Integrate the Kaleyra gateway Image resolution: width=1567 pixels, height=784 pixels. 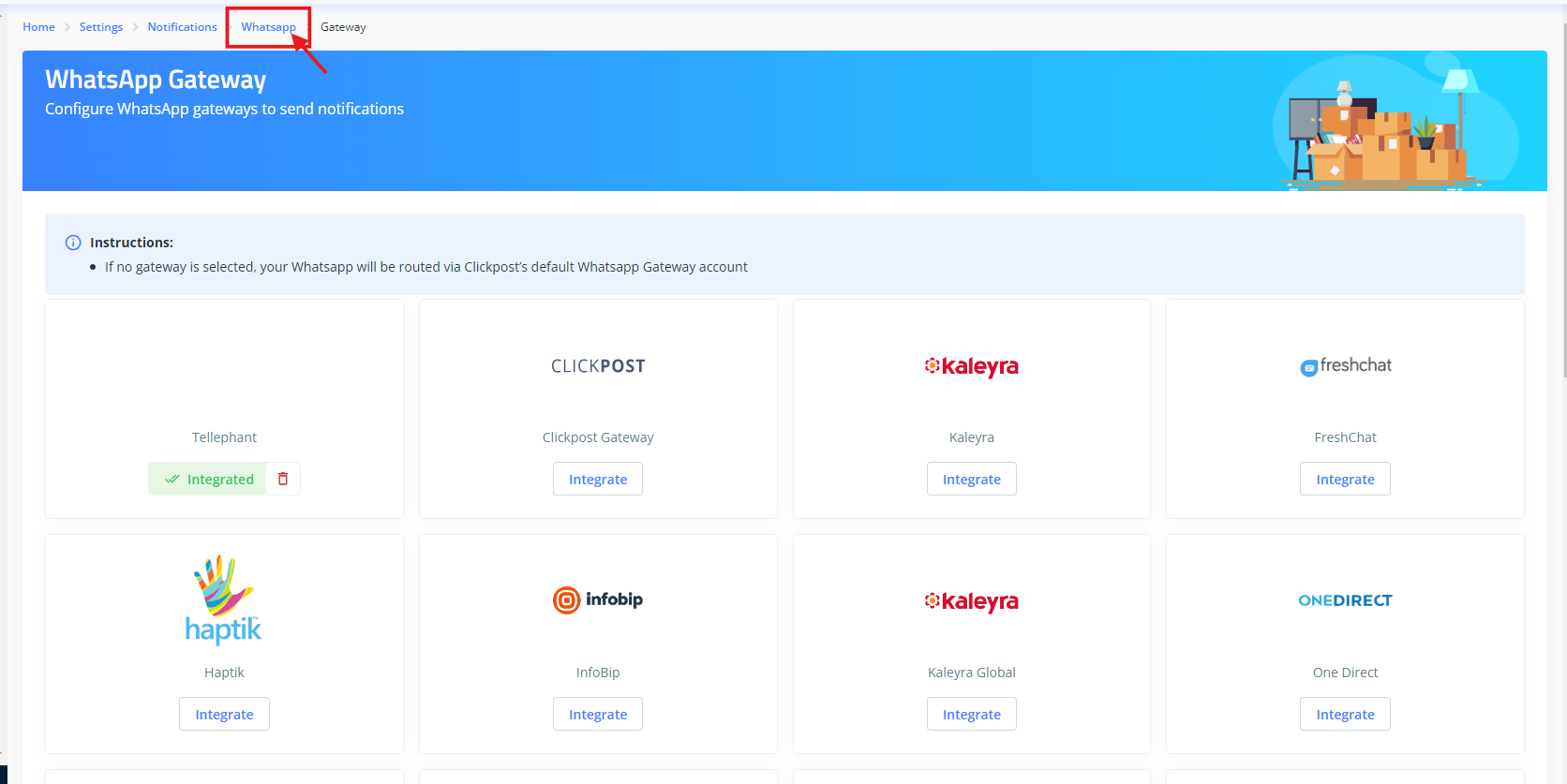972,479
